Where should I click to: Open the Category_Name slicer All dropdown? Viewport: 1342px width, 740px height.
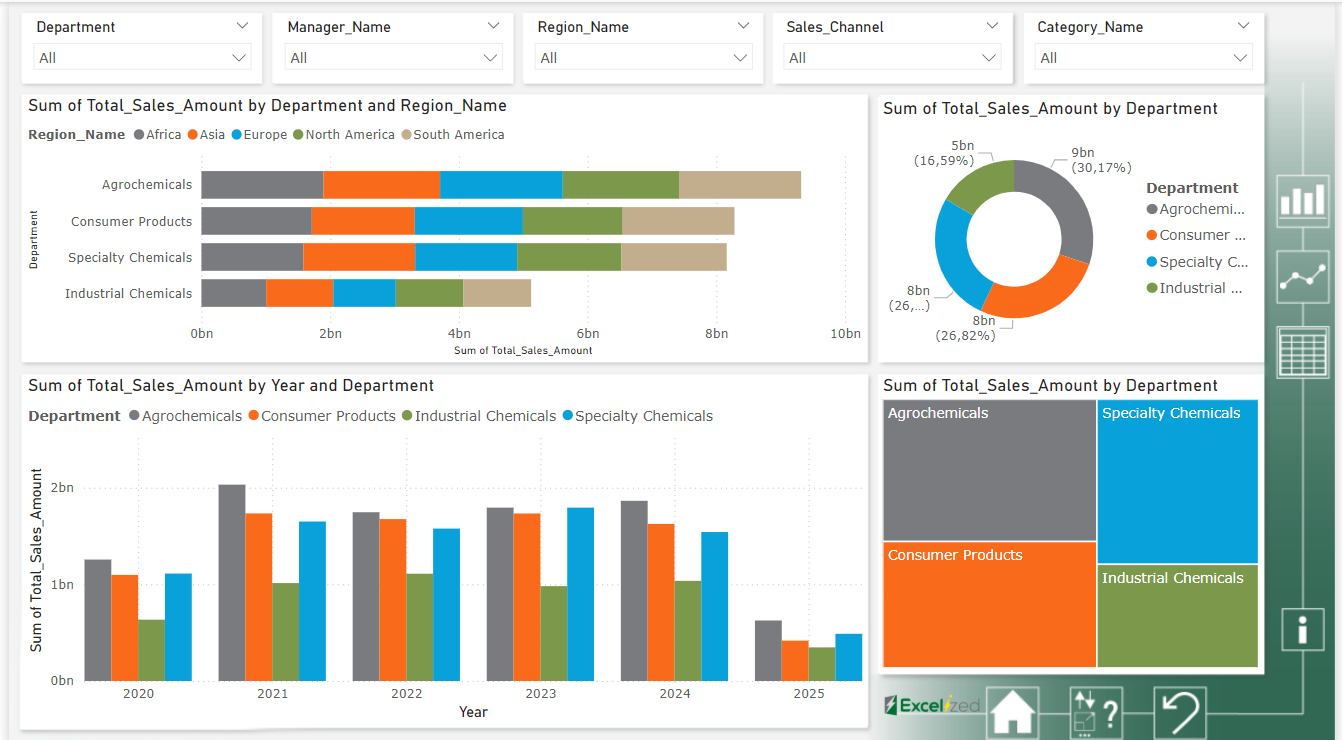tap(1143, 58)
